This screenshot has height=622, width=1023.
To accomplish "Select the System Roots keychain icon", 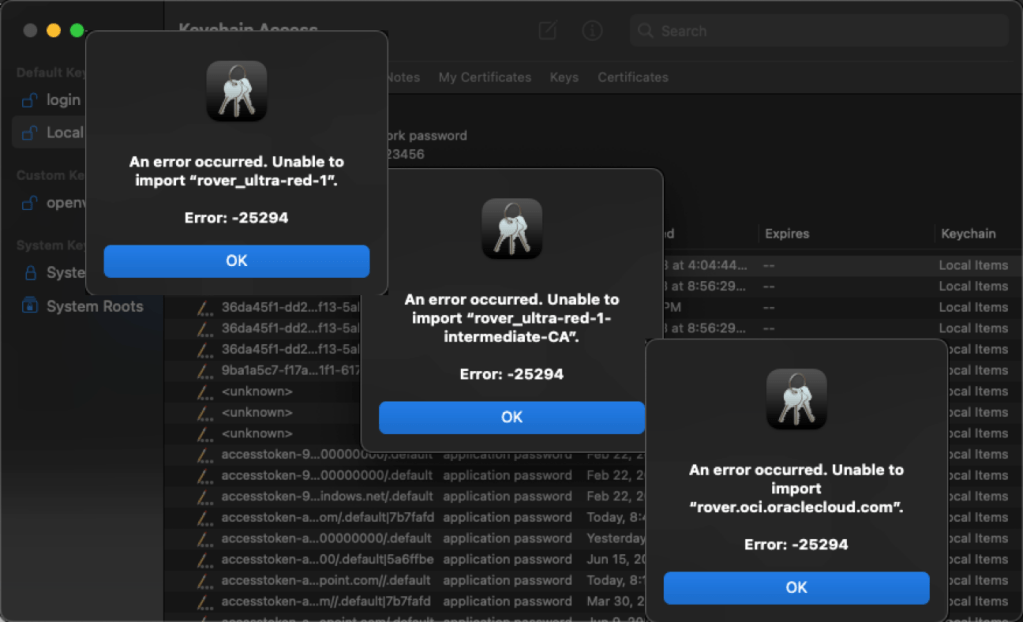I will tap(30, 306).
